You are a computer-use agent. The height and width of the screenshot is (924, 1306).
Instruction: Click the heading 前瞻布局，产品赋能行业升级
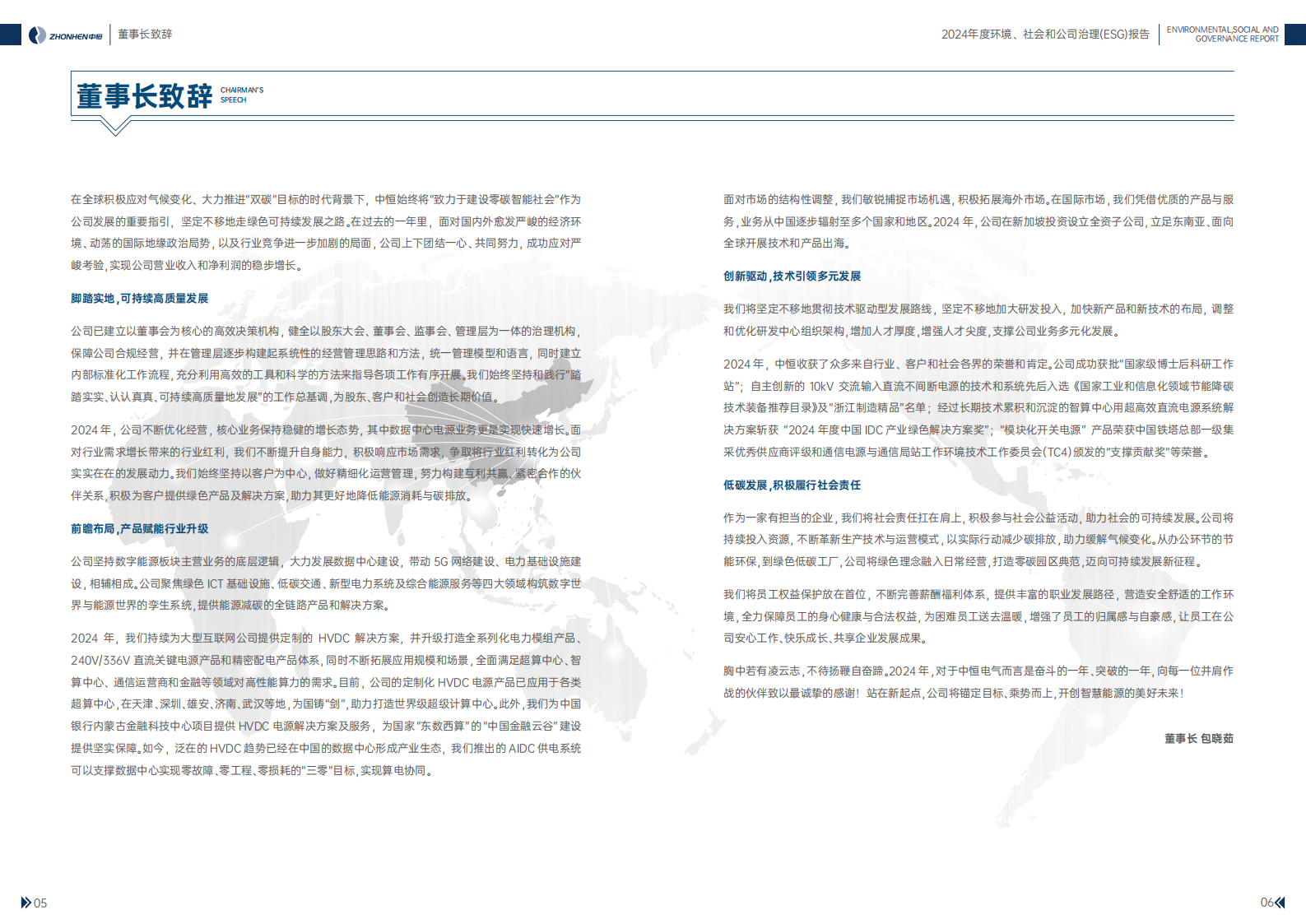click(139, 529)
